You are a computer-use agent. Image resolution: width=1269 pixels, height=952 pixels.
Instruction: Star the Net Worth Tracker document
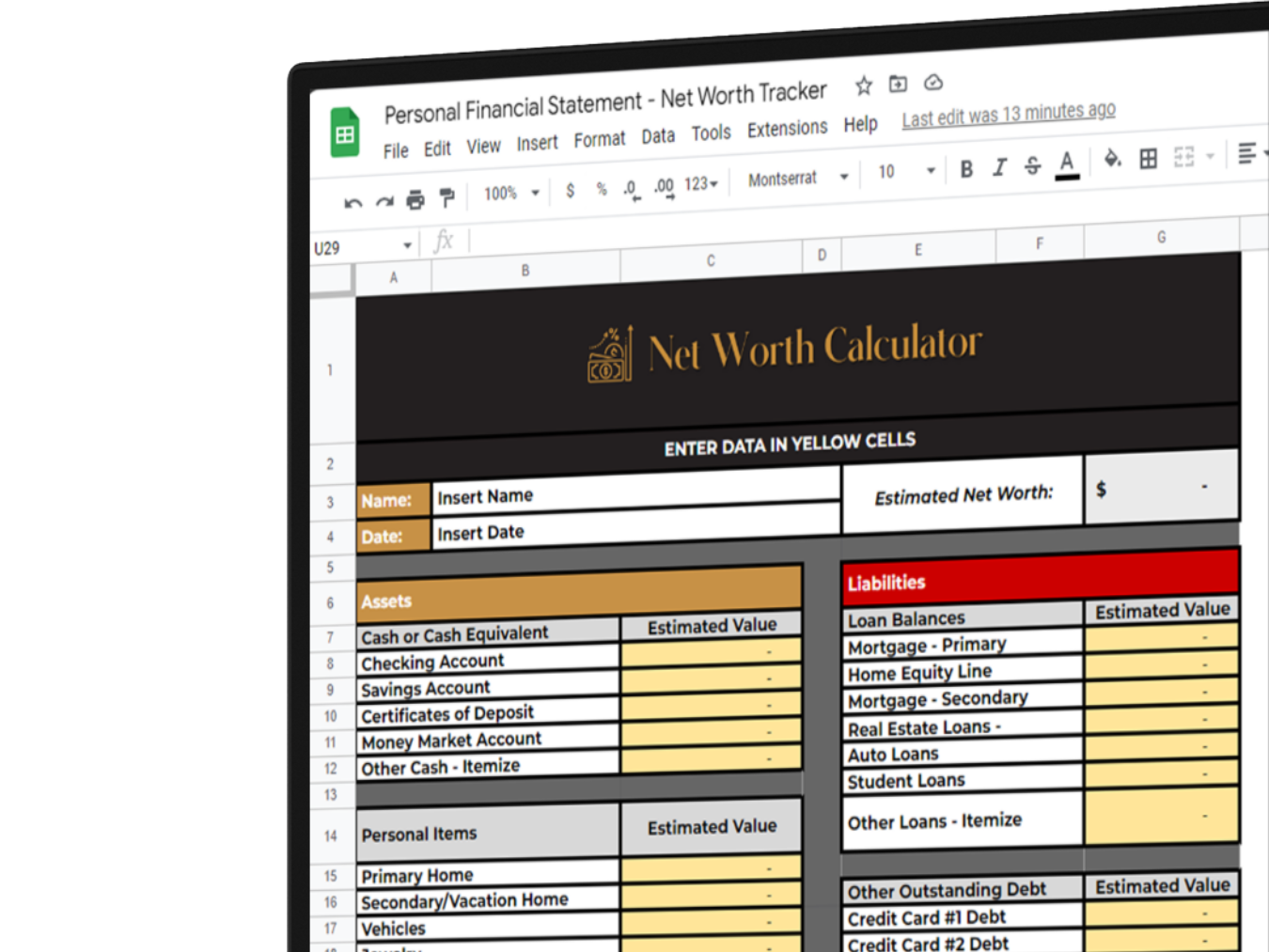coord(864,86)
